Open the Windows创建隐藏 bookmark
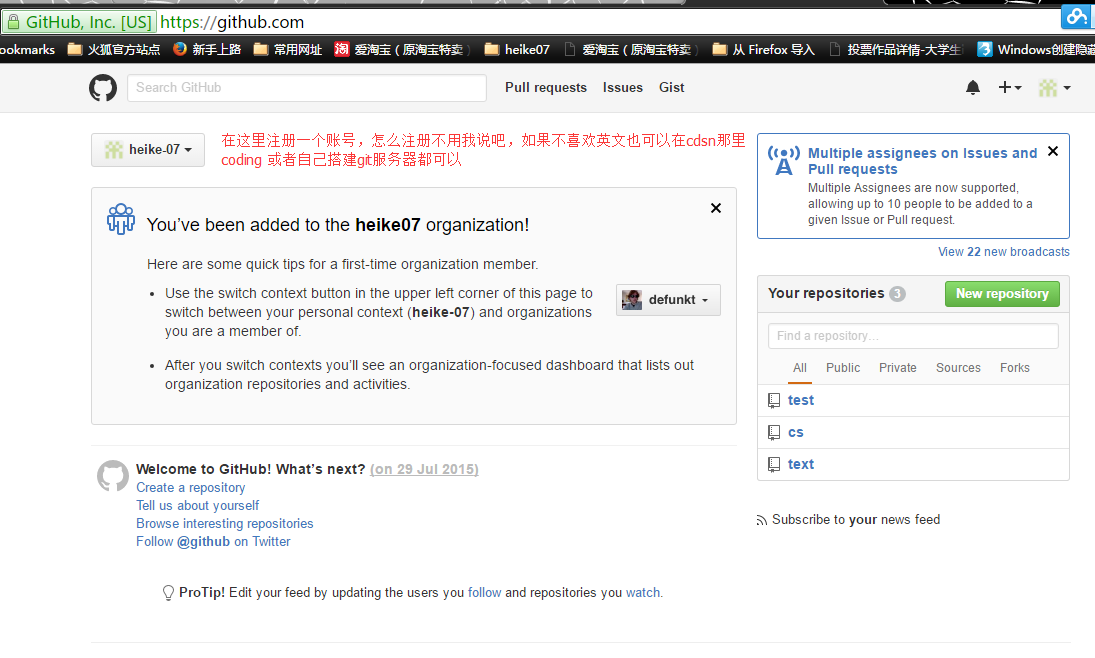Image resolution: width=1095 pixels, height=658 pixels. click(x=1036, y=50)
